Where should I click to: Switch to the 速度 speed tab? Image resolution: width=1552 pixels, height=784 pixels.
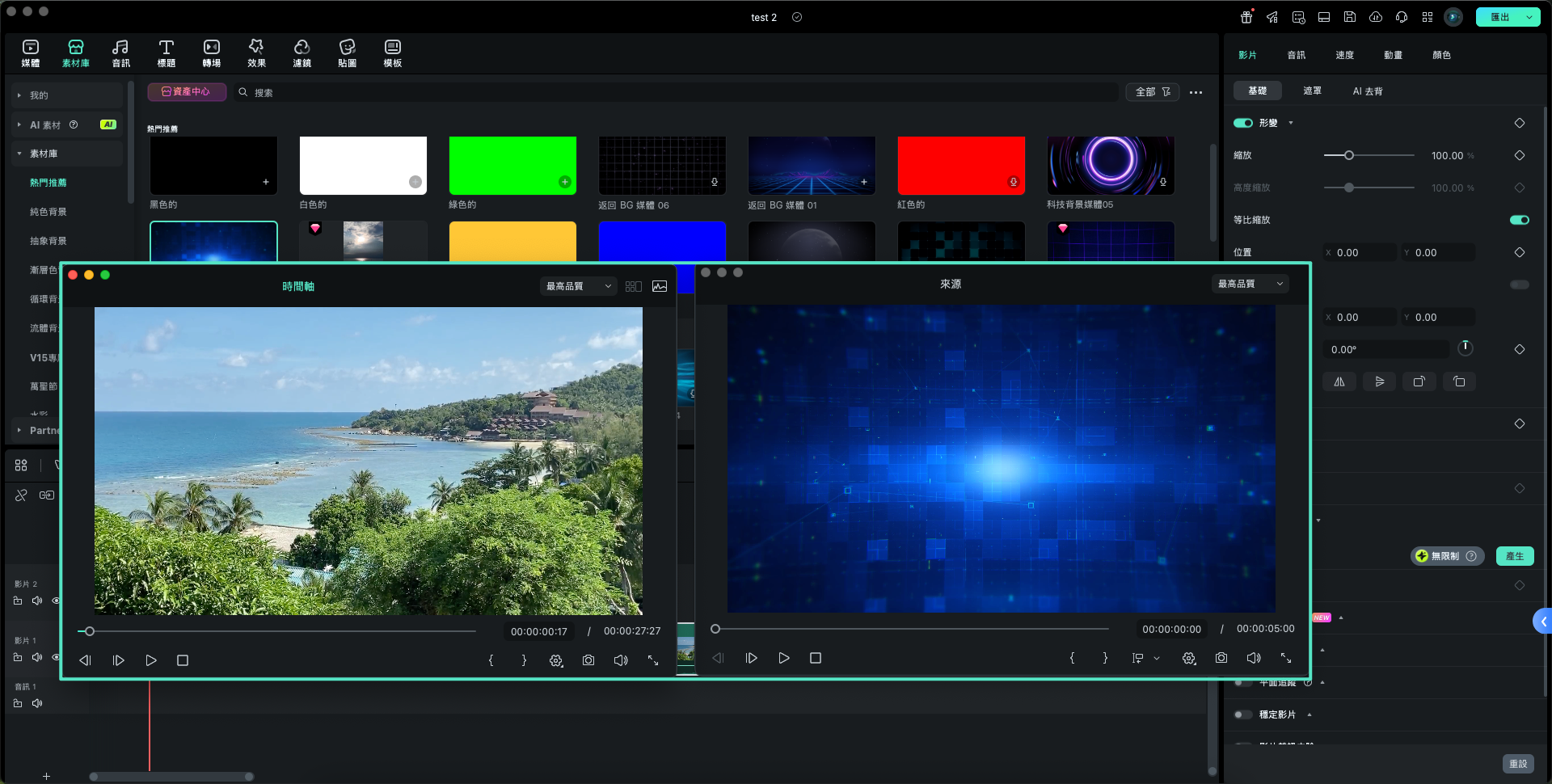tap(1344, 55)
